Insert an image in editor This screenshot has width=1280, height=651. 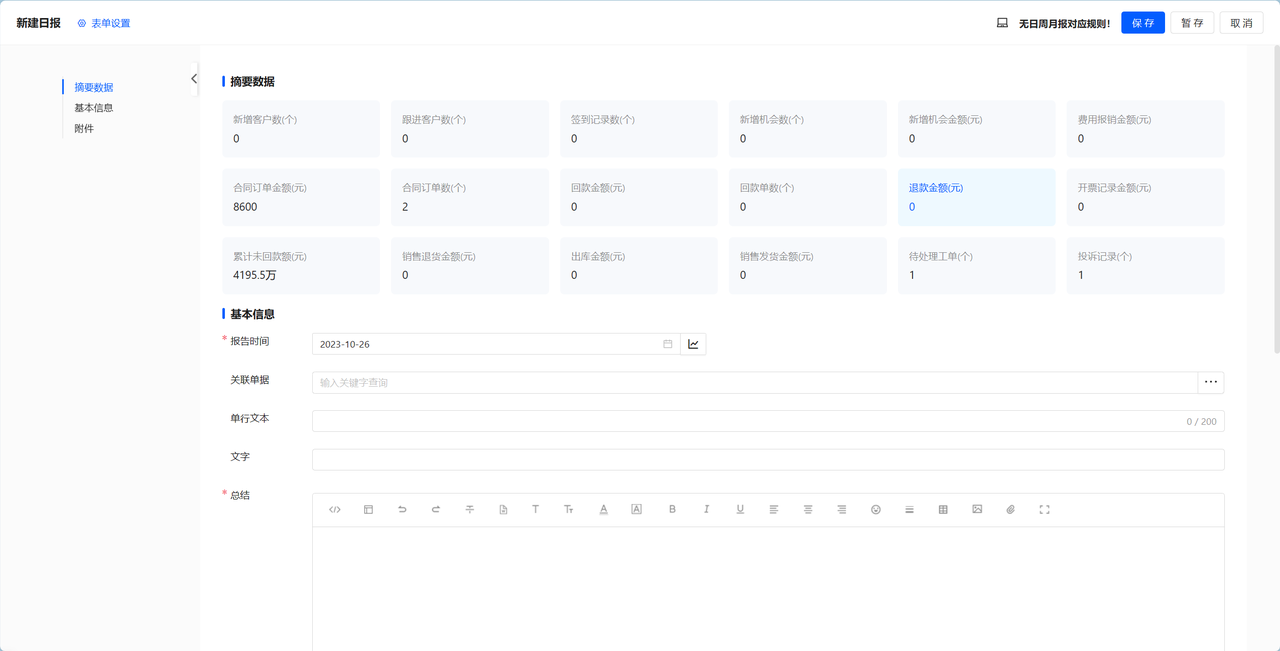click(x=977, y=510)
